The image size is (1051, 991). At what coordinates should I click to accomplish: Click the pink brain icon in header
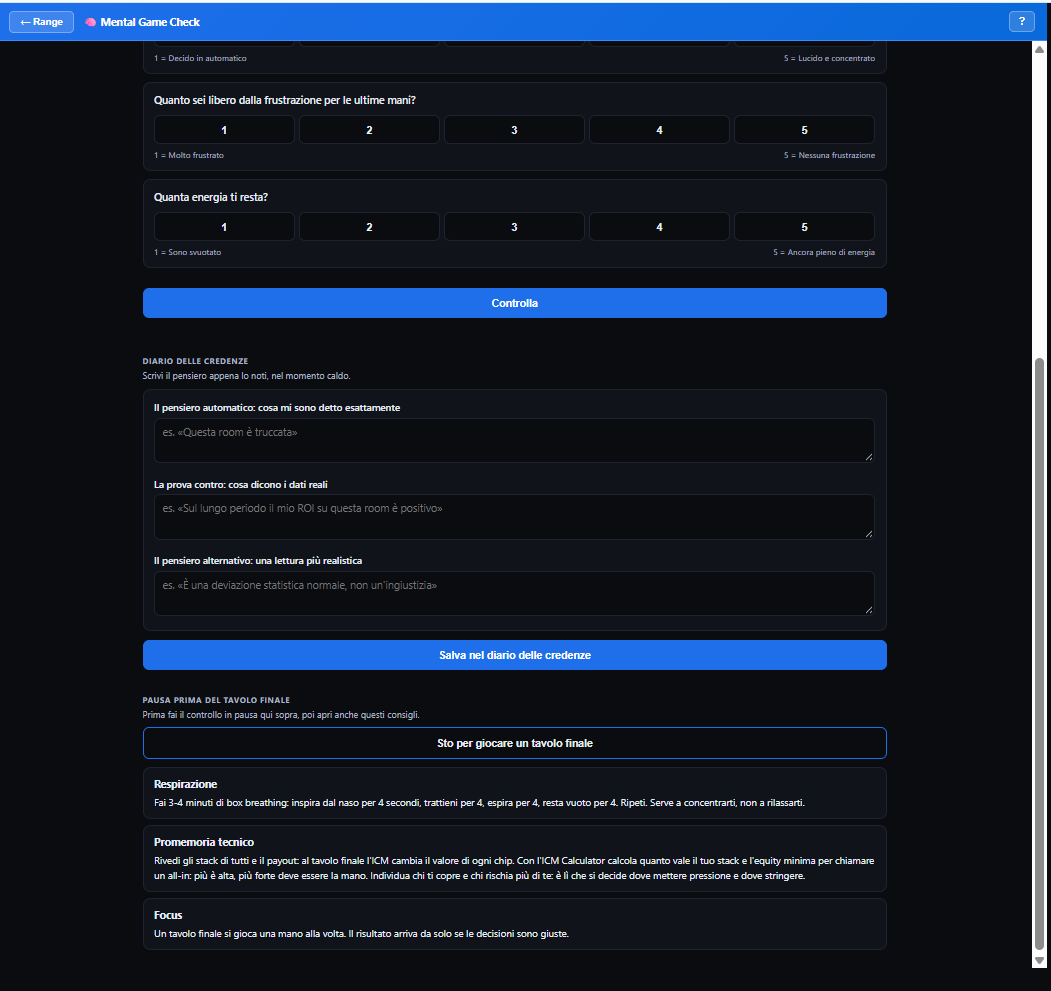[x=90, y=22]
